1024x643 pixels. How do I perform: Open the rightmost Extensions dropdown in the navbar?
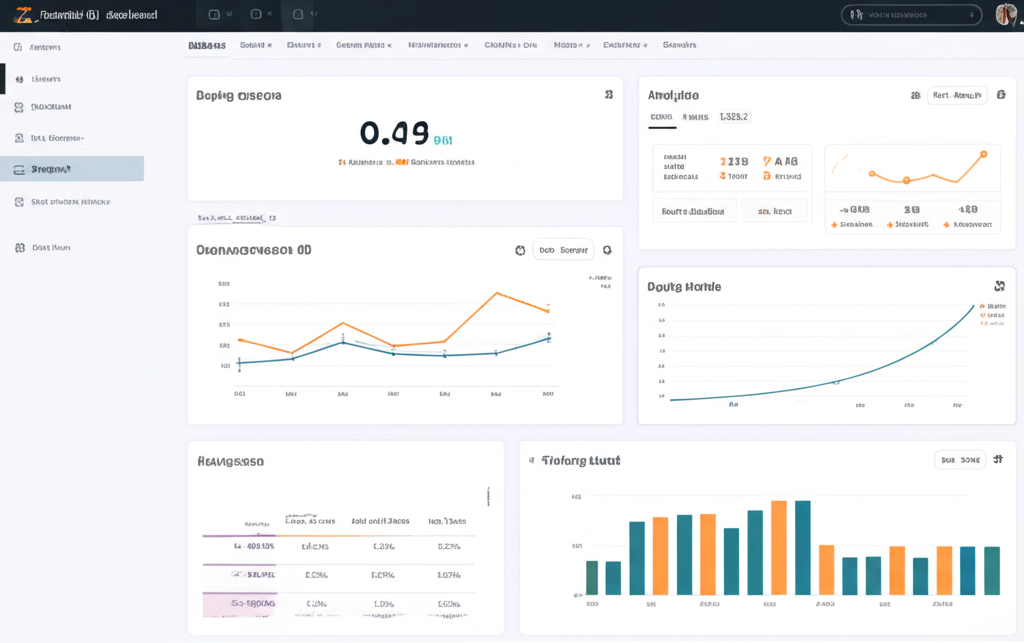coord(624,45)
